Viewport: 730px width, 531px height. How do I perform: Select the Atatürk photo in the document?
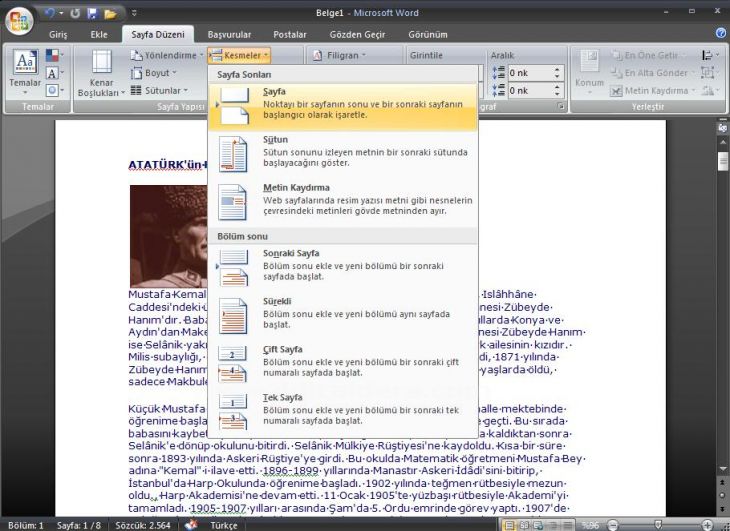(168, 236)
